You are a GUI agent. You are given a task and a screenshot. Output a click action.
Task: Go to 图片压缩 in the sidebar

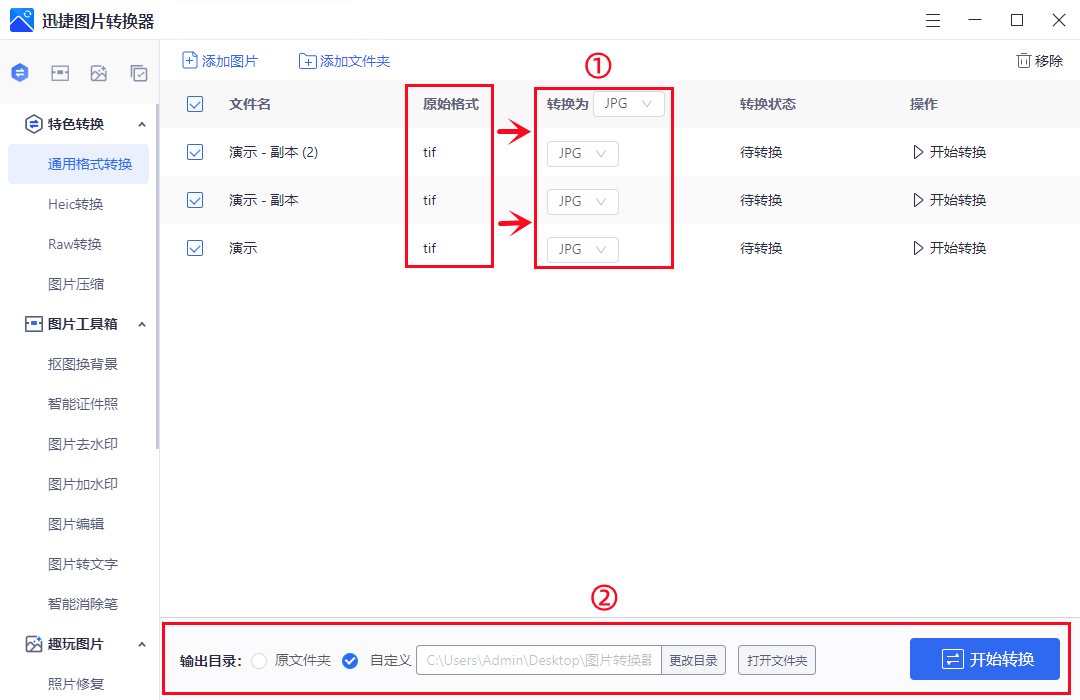tap(76, 284)
